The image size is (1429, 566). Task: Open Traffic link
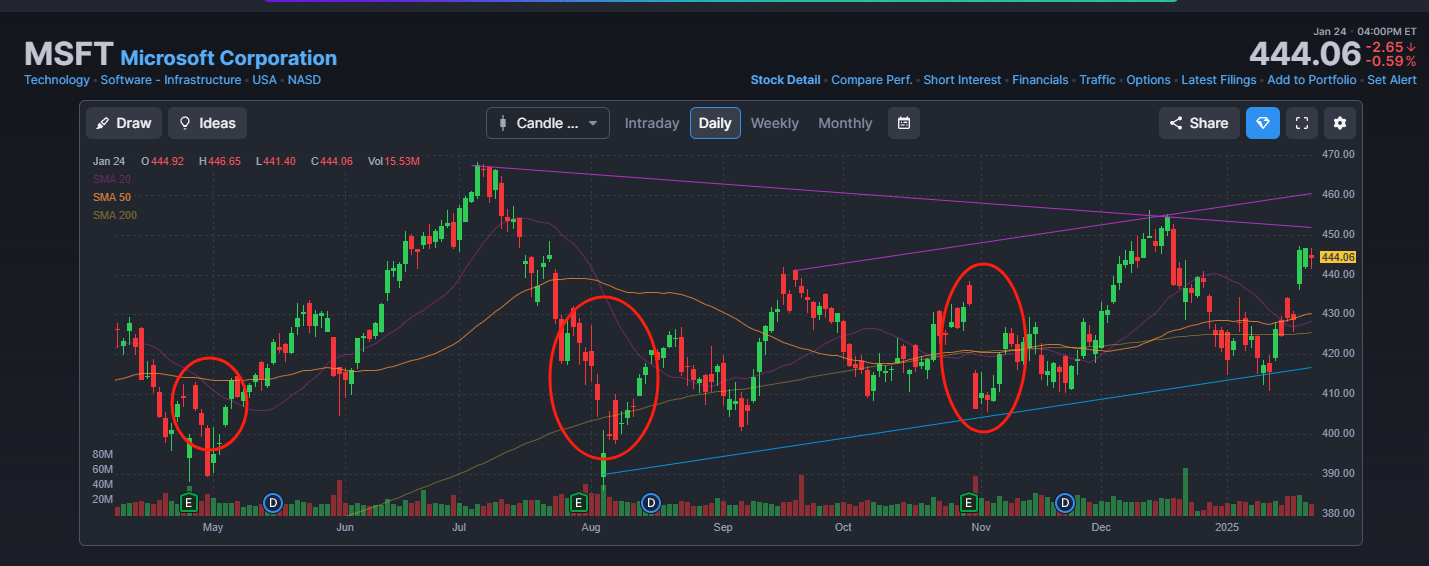[x=1097, y=80]
